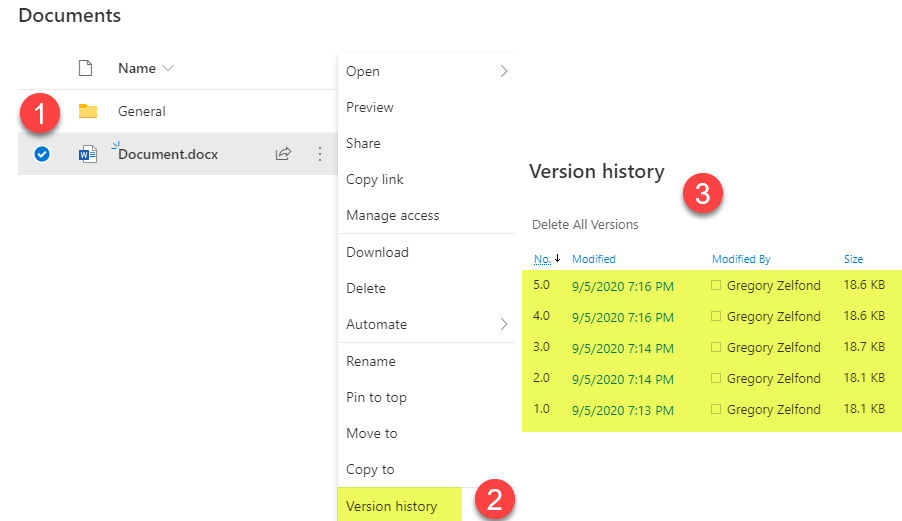
Task: Sort by the Modified column header
Action: coord(594,259)
